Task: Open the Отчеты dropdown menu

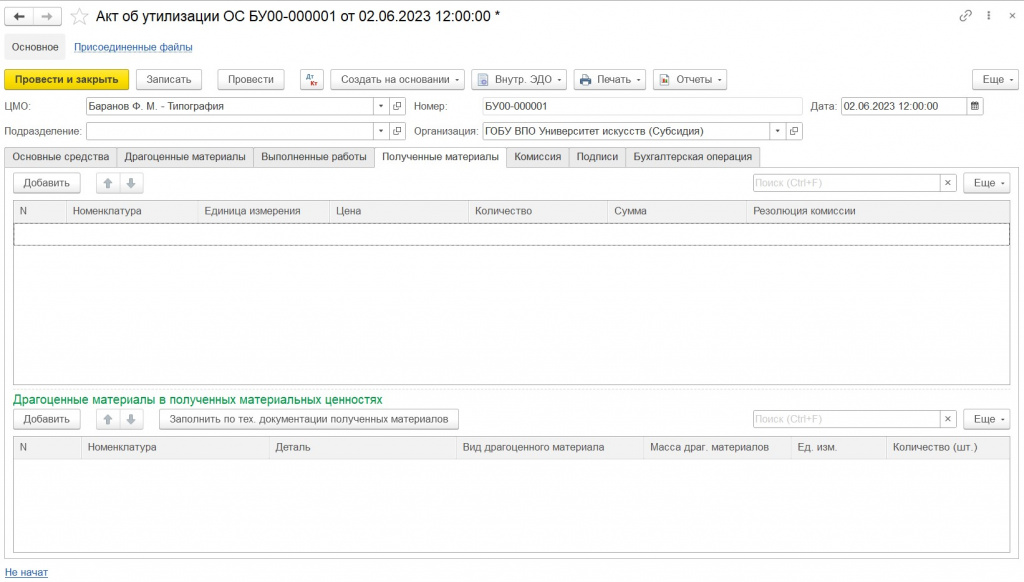Action: pyautogui.click(x=690, y=80)
